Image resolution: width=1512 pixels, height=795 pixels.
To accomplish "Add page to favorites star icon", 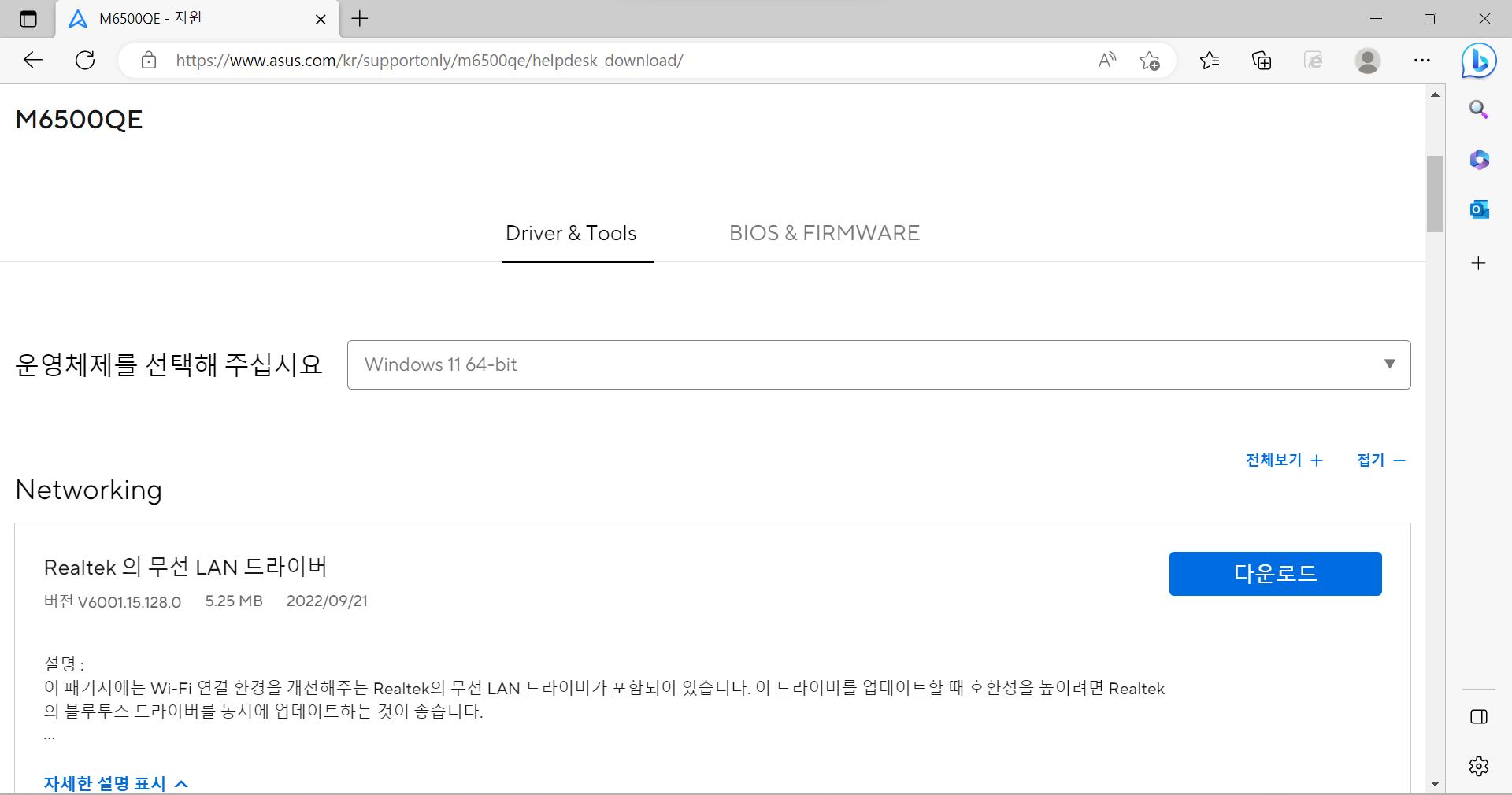I will coord(1150,60).
